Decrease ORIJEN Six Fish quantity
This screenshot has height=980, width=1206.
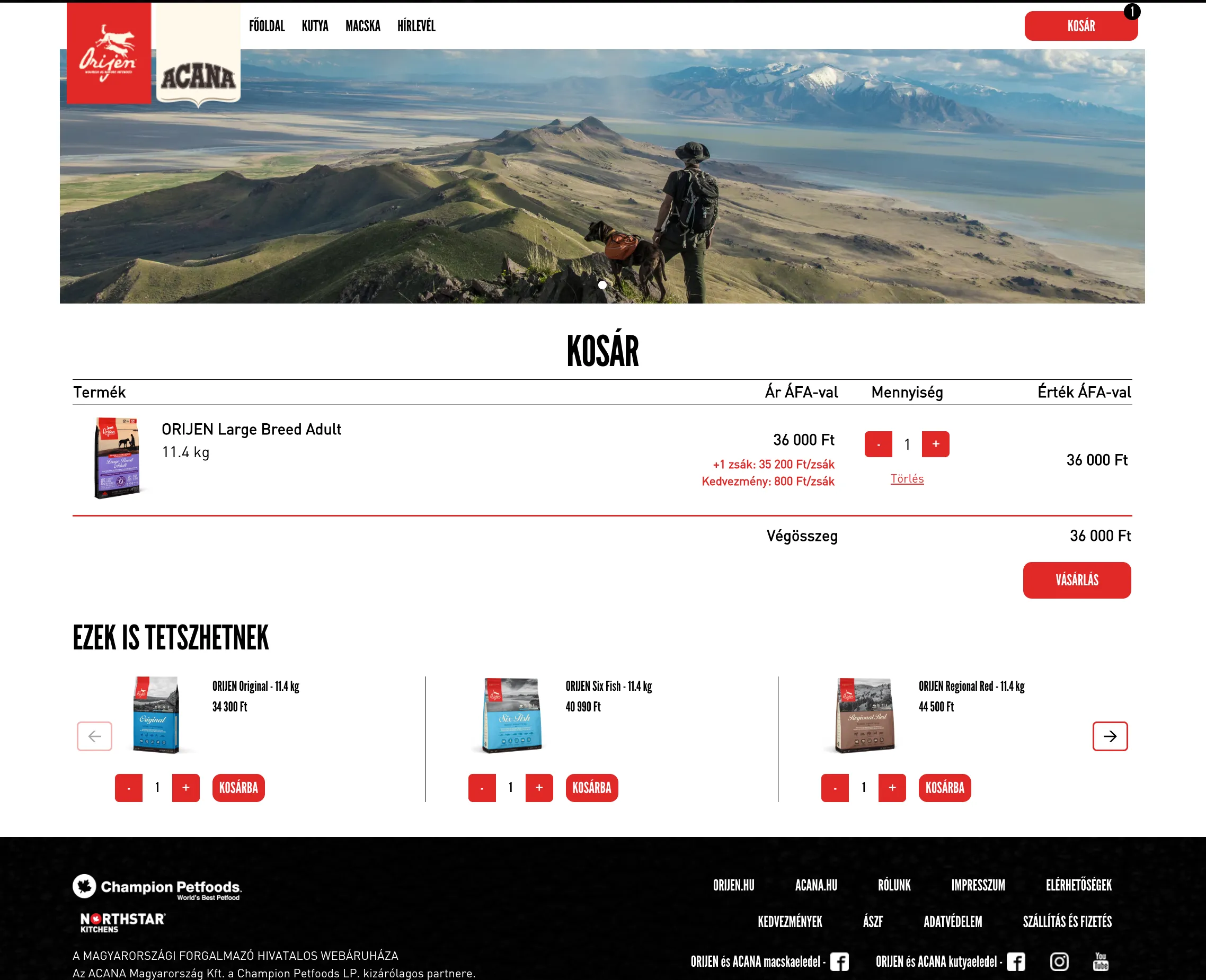pos(482,788)
